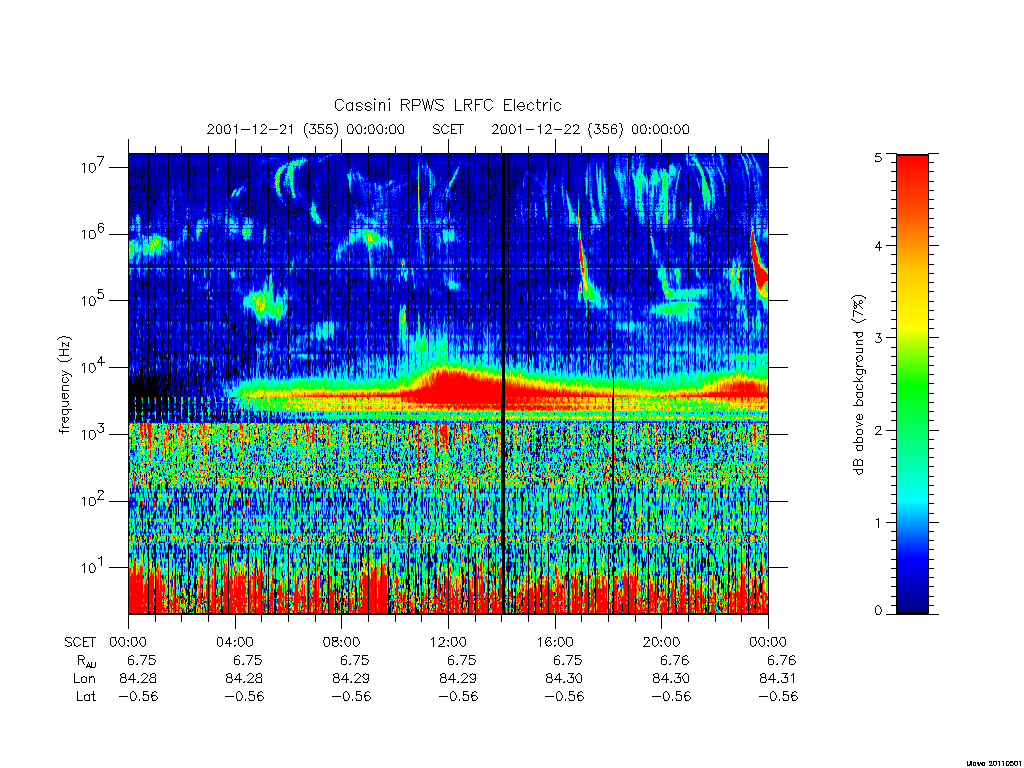Click longitude value "84.28" under 04:00
The image size is (1024, 768).
click(x=244, y=679)
